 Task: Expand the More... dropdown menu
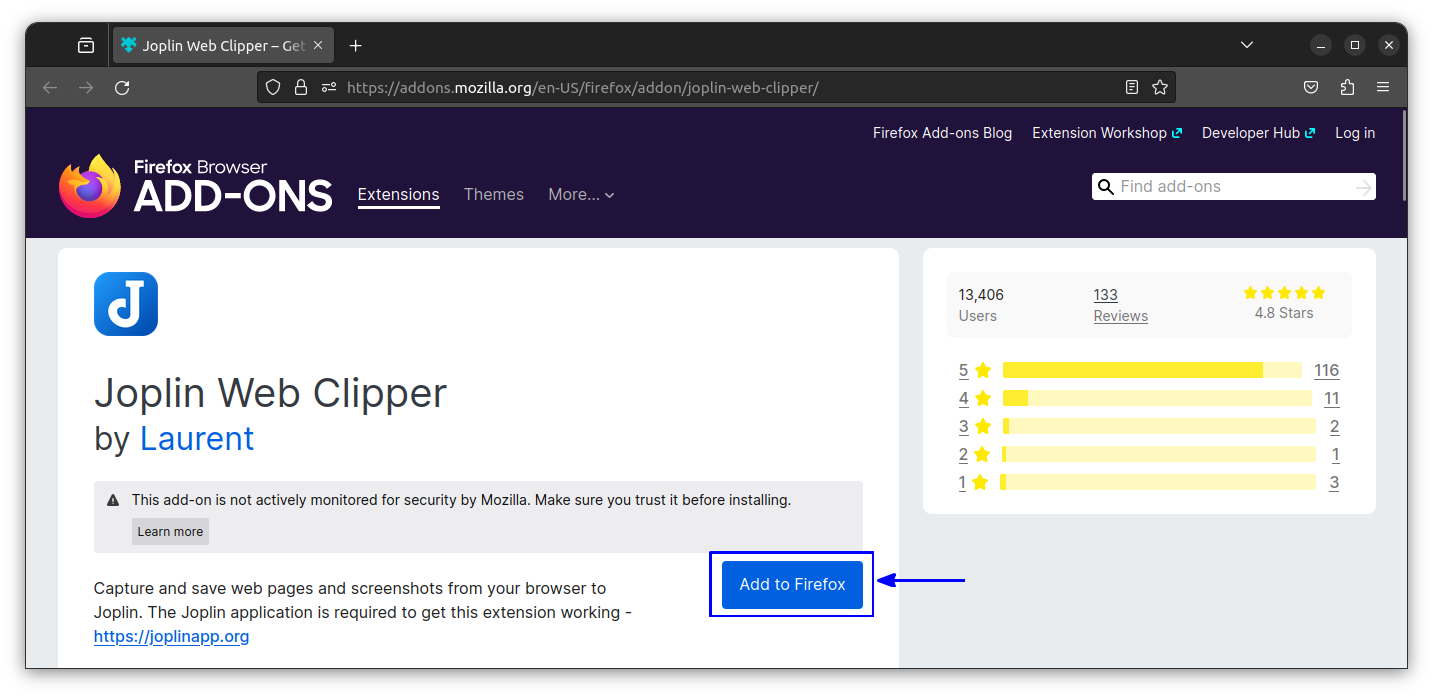pos(581,195)
